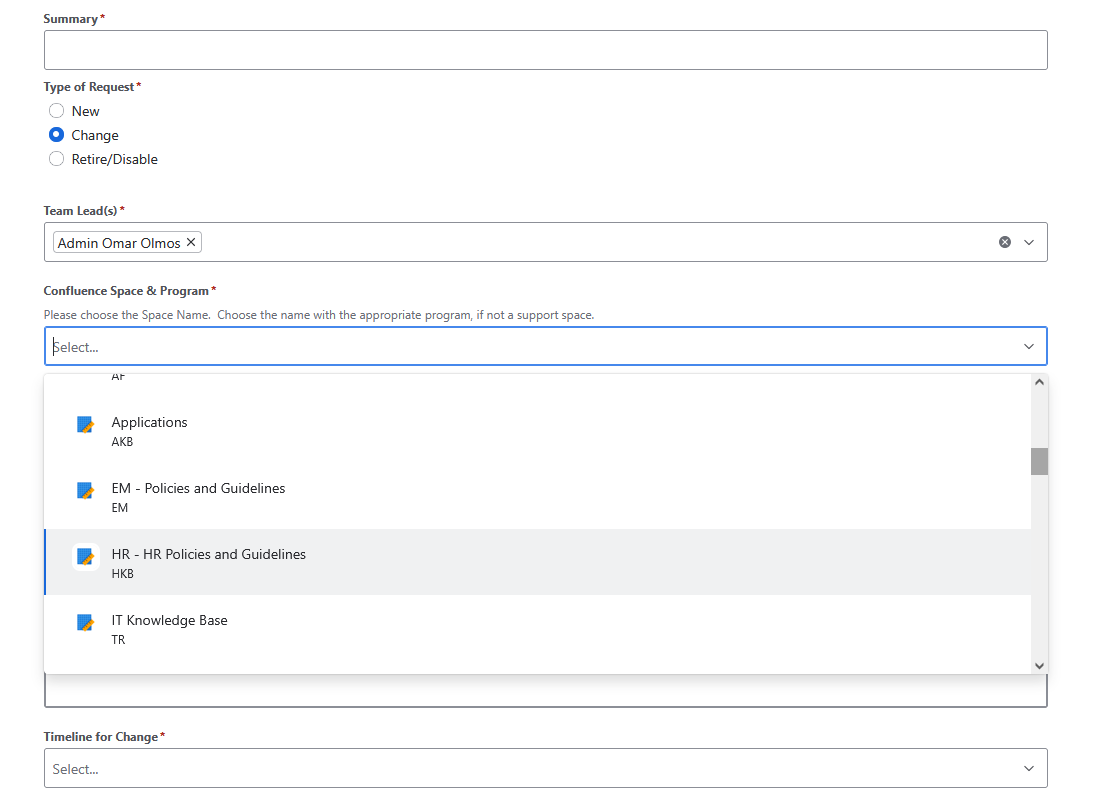This screenshot has height=789, width=1095.
Task: Open the Timeline for Change dropdown
Action: click(x=545, y=768)
